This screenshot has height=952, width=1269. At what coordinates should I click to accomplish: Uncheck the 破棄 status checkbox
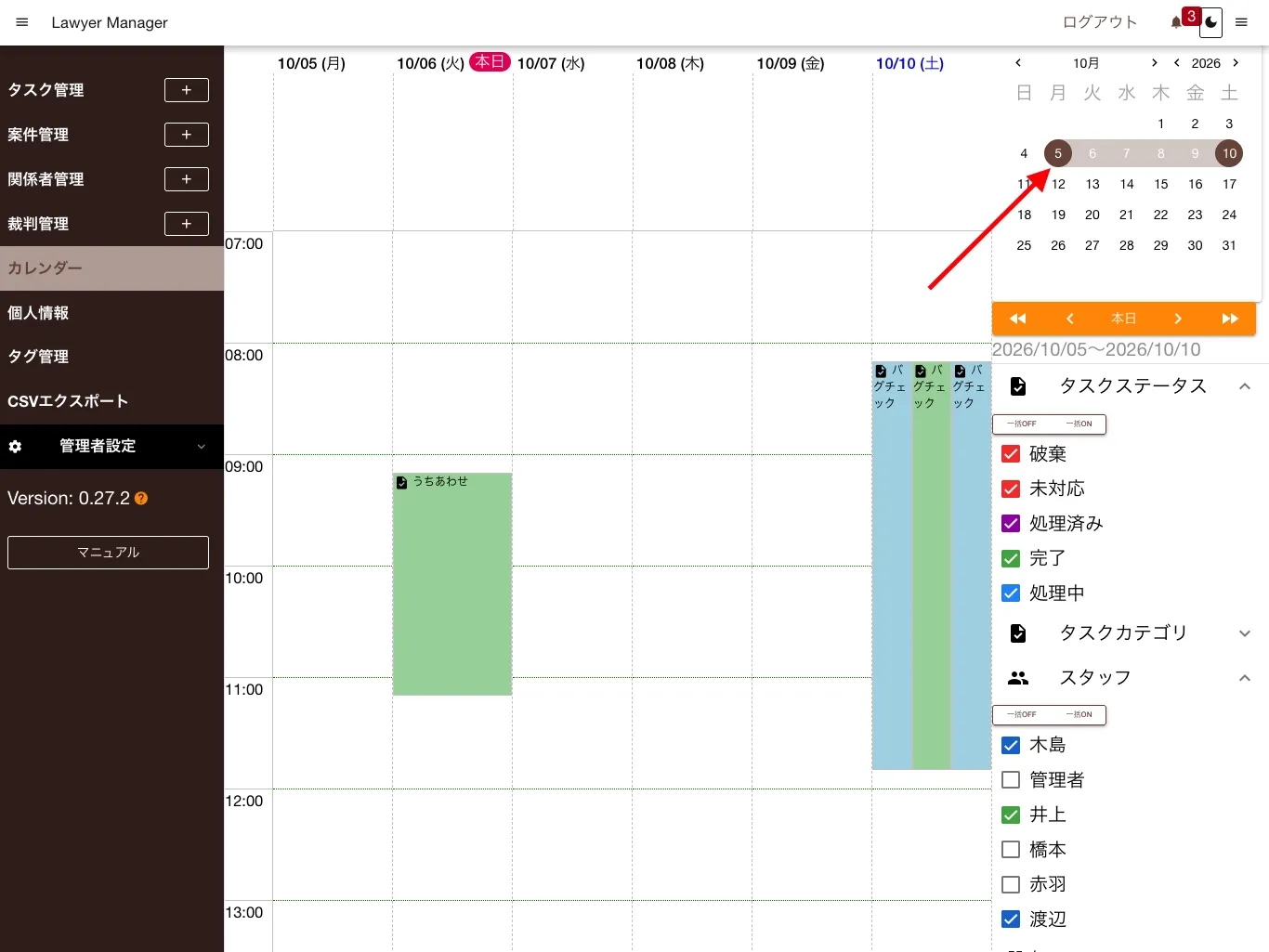tap(1011, 454)
